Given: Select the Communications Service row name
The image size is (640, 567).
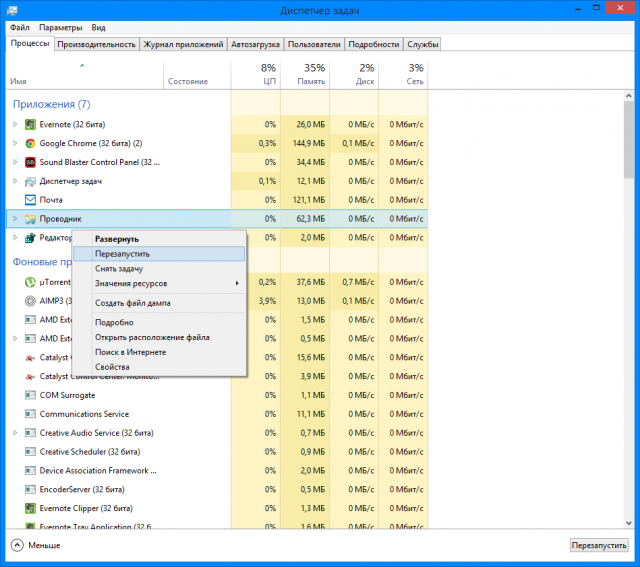Looking at the screenshot, I should pyautogui.click(x=84, y=414).
